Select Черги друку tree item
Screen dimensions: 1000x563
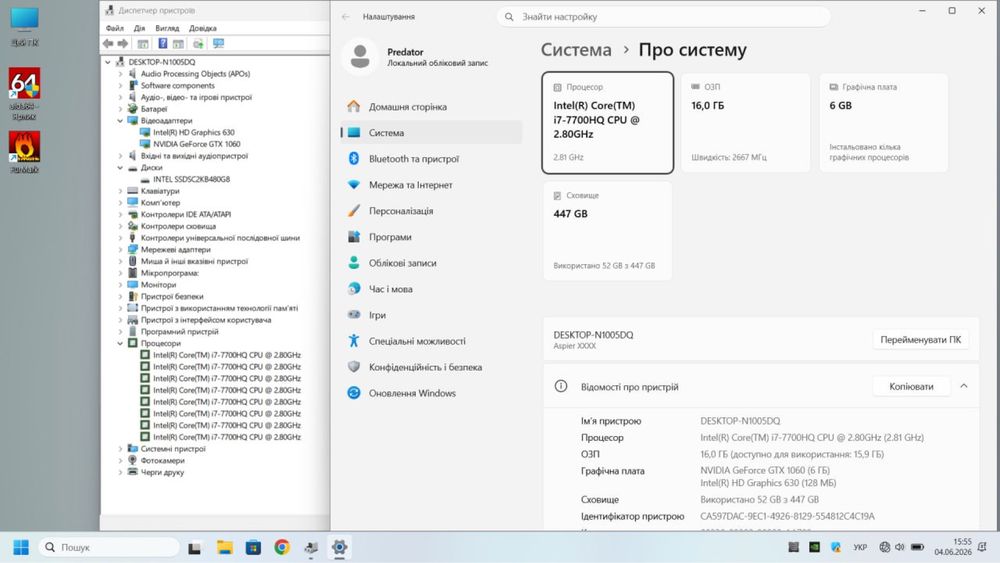tap(162, 472)
